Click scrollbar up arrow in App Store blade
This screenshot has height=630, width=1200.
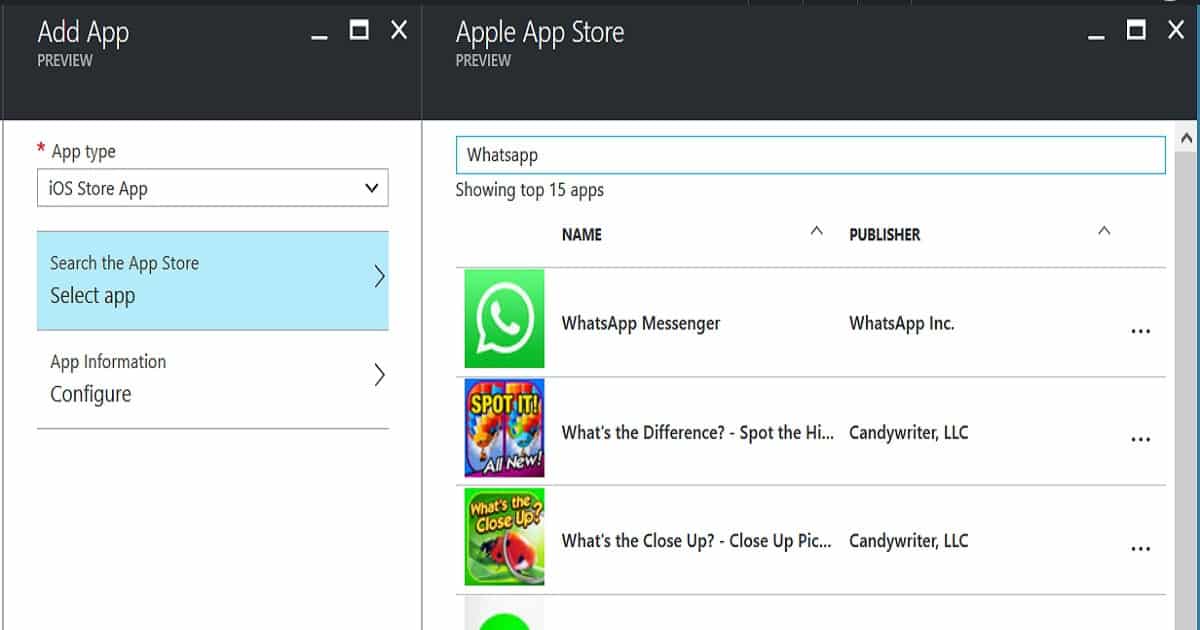pos(1187,138)
